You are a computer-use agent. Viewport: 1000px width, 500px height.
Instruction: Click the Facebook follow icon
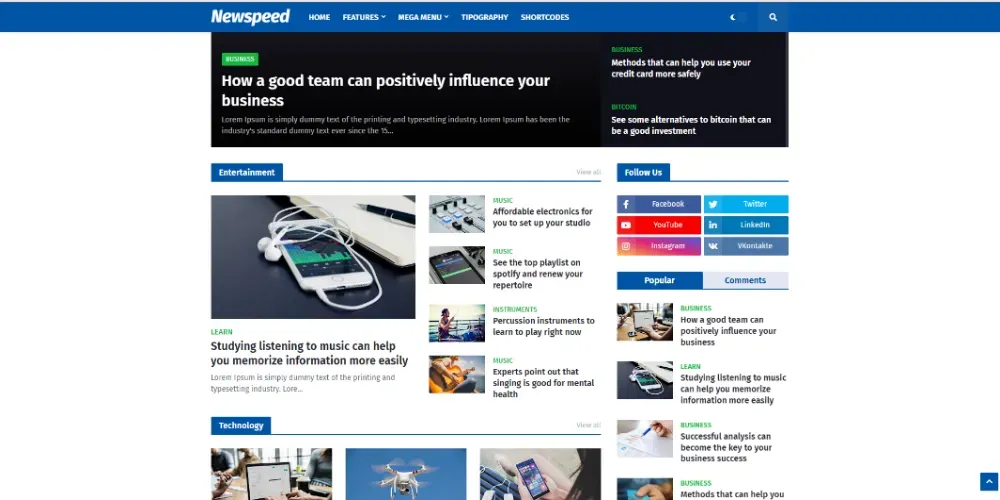pyautogui.click(x=626, y=204)
